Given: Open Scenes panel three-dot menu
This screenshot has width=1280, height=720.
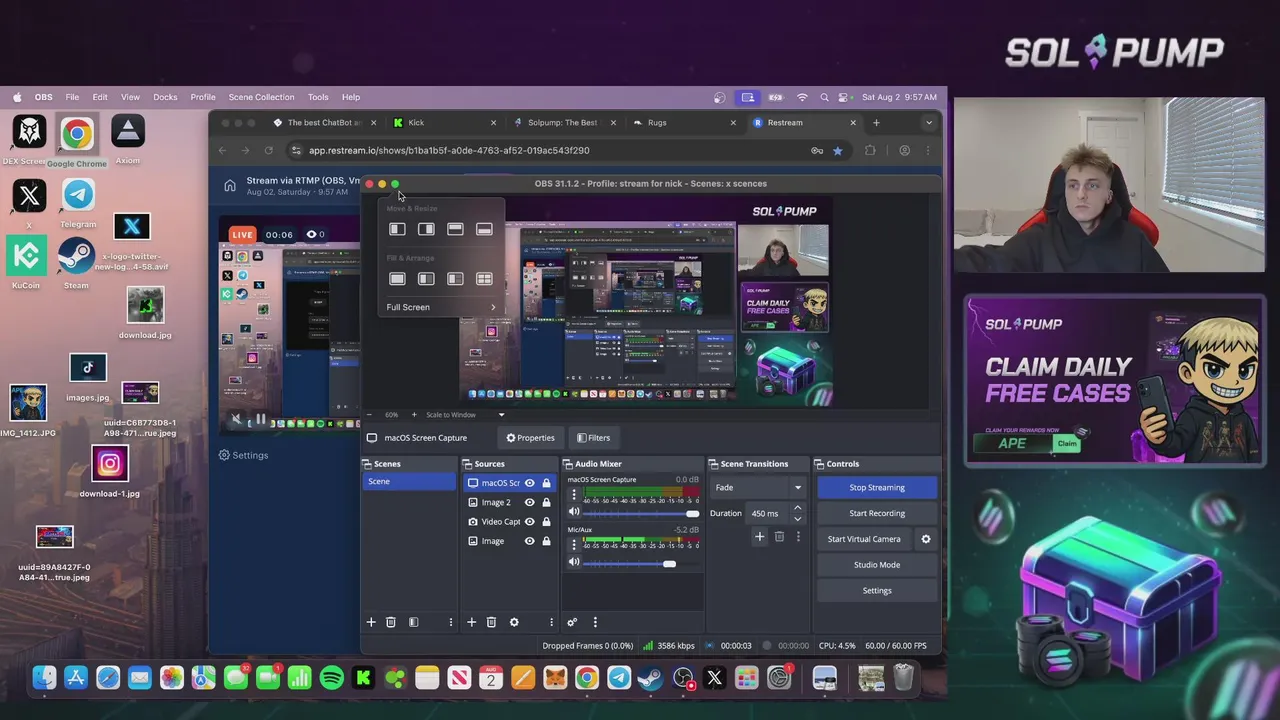Looking at the screenshot, I should tap(450, 622).
